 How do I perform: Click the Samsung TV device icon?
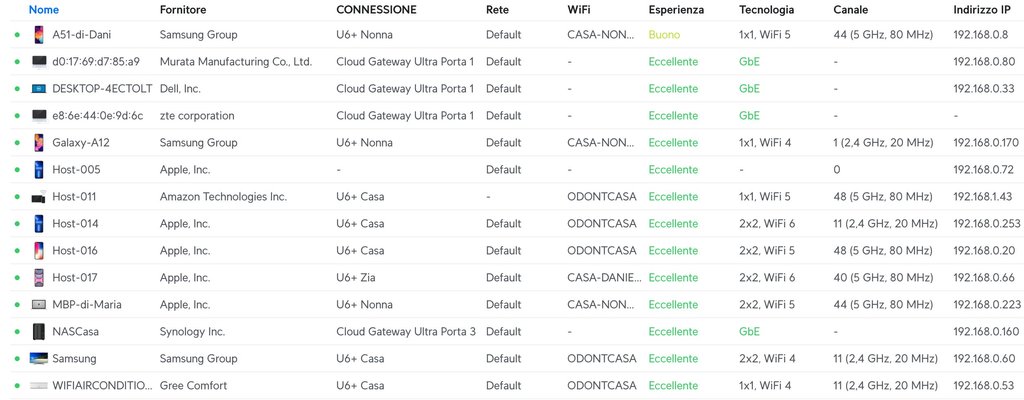[39, 358]
